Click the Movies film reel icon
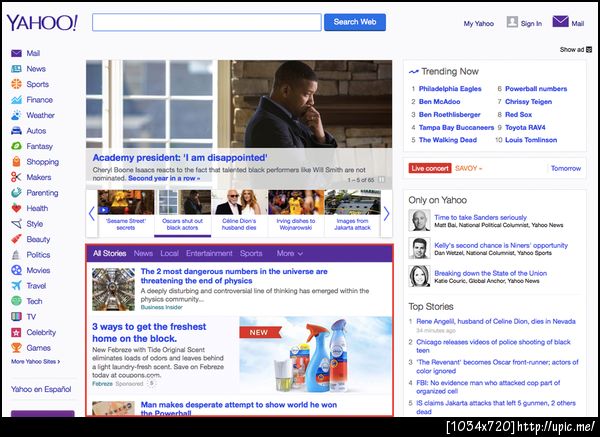 [x=16, y=270]
